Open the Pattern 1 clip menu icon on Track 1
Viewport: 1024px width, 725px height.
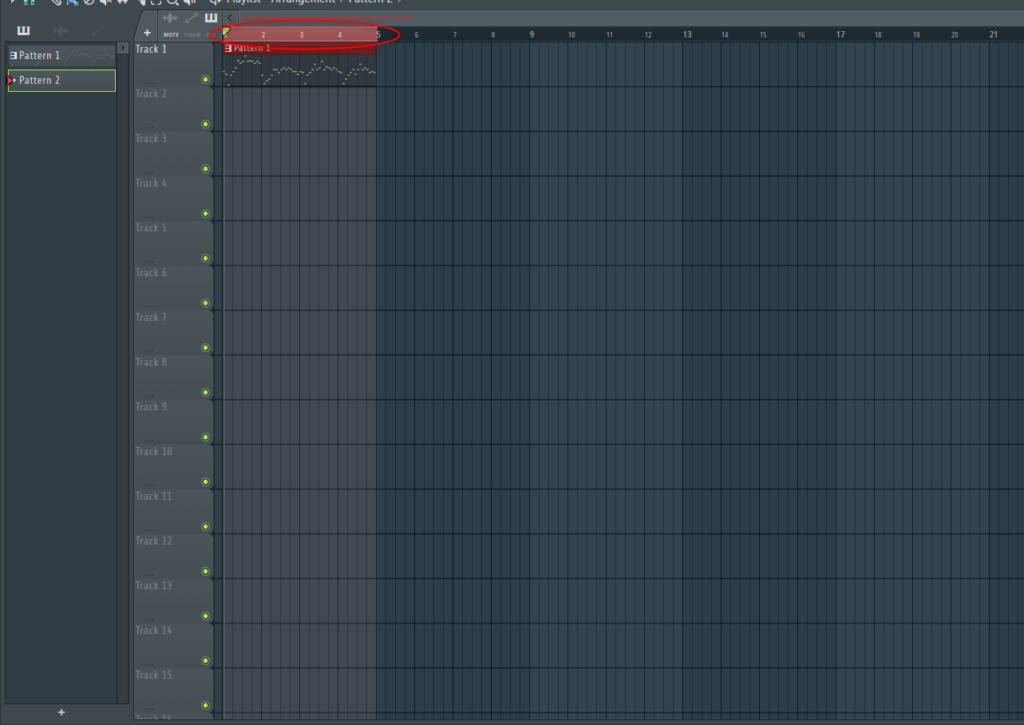[228, 48]
